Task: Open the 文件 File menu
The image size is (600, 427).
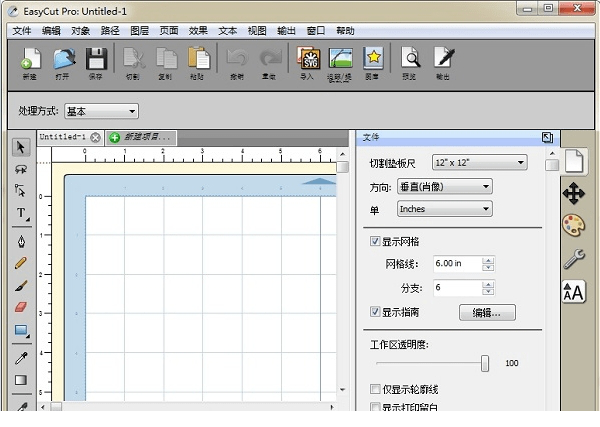Action: click(x=22, y=31)
